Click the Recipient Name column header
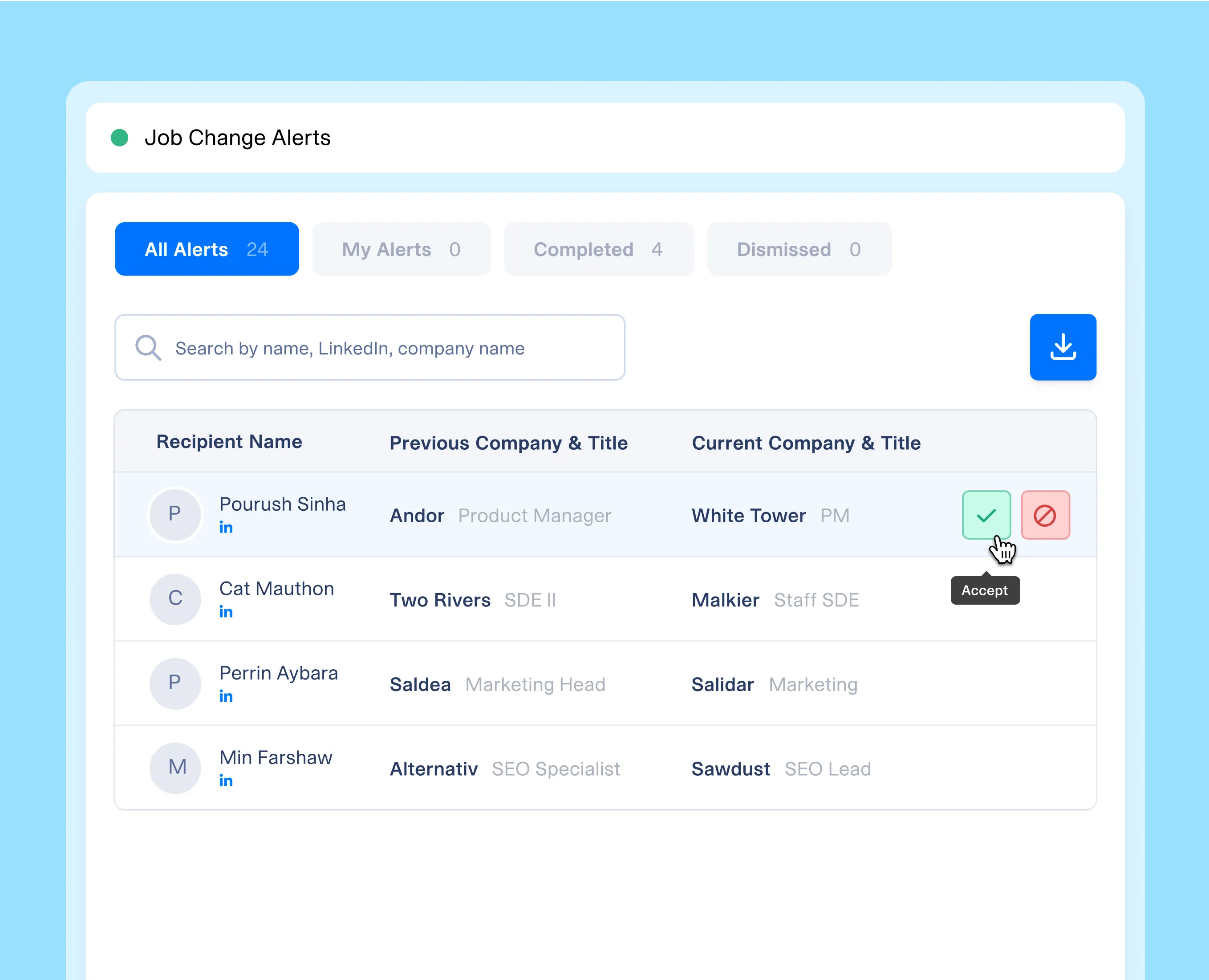Image resolution: width=1209 pixels, height=980 pixels. point(229,441)
